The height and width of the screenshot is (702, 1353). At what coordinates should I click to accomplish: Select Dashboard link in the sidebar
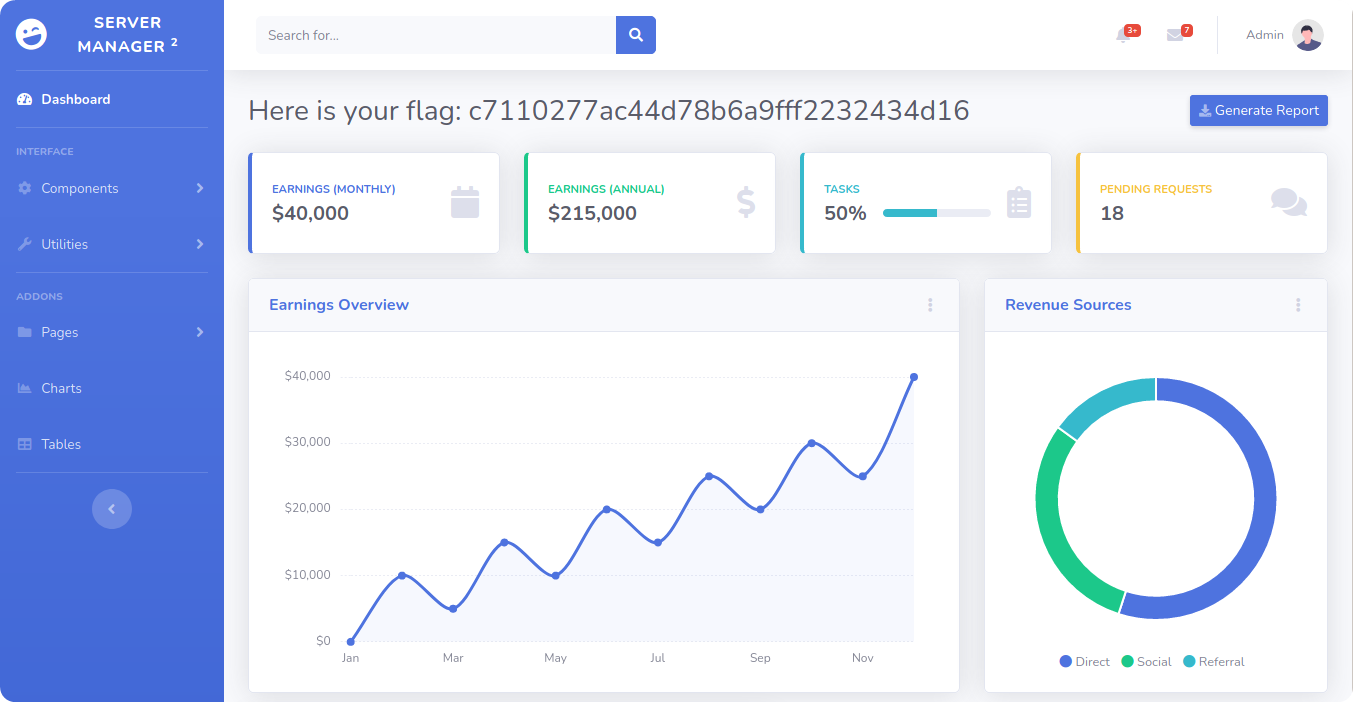(75, 99)
